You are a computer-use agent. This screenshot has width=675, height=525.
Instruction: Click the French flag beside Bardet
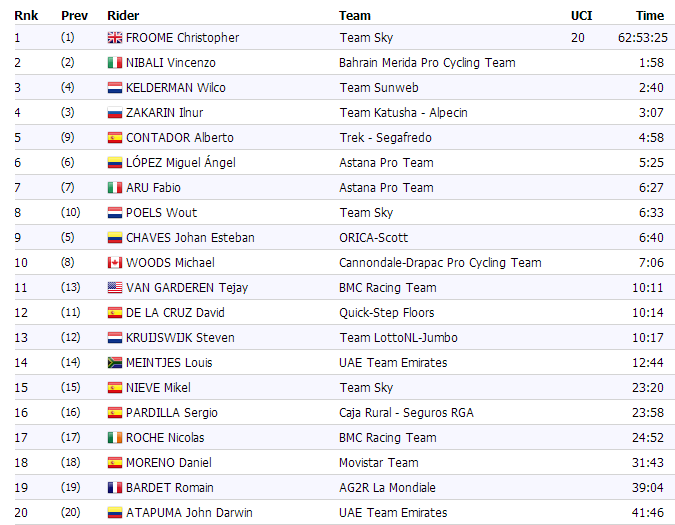(115, 488)
